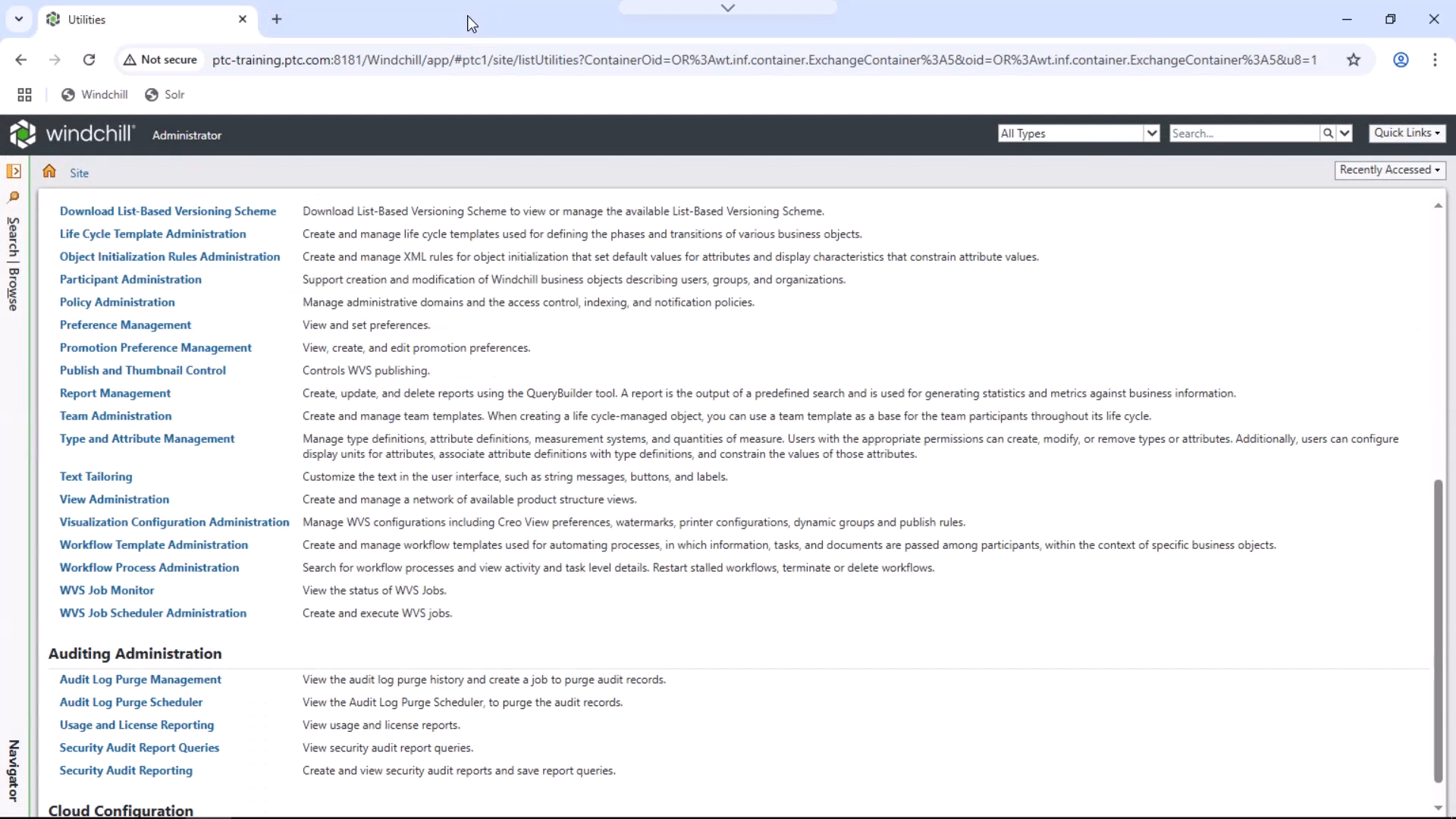Open Chrome profile icon
This screenshot has width=1456, height=819.
(x=1401, y=60)
